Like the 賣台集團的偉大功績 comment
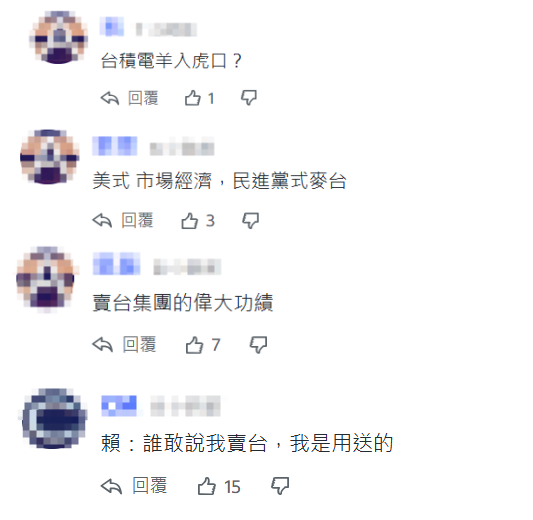Viewport: 533px width, 520px height. [x=194, y=345]
